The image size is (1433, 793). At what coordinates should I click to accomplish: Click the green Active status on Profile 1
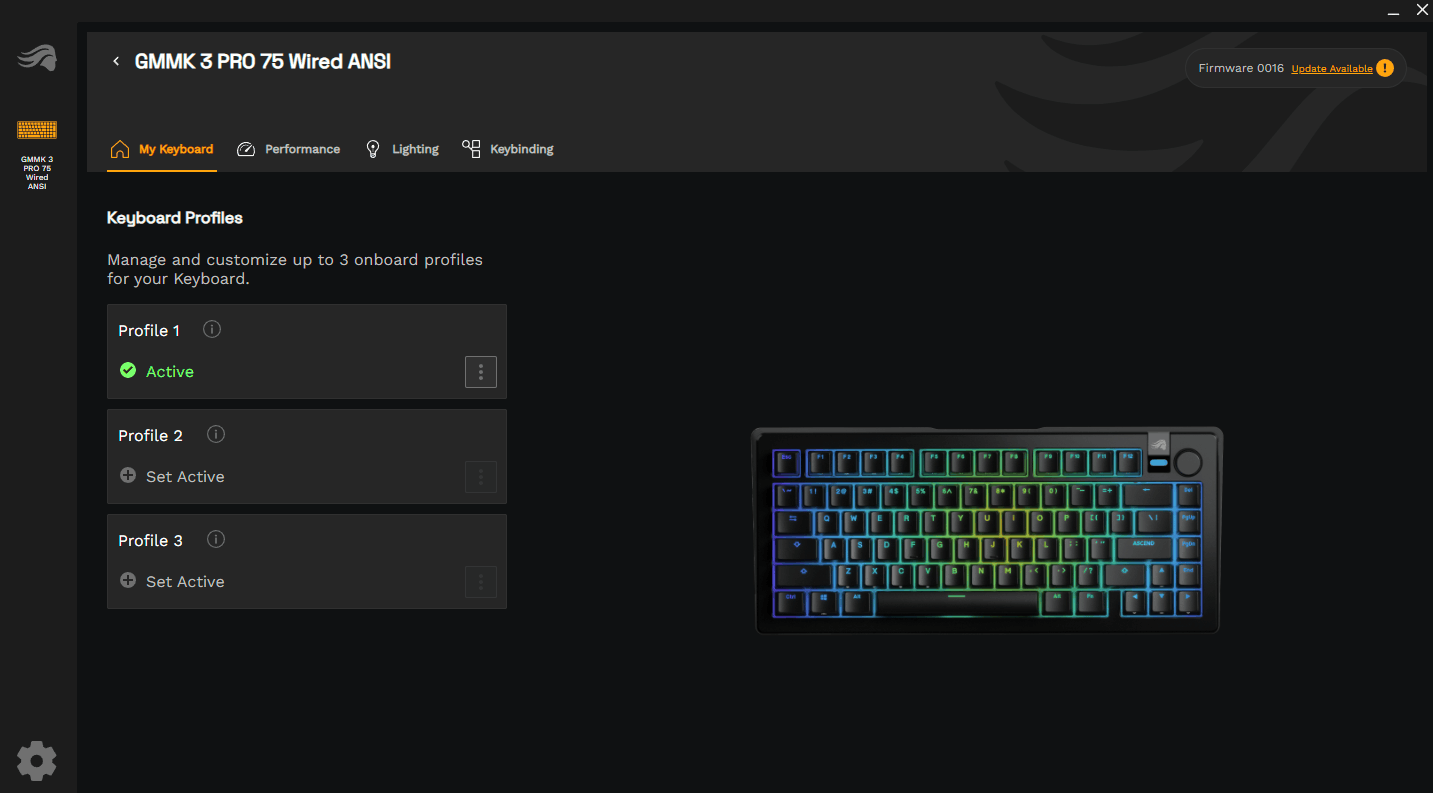157,371
